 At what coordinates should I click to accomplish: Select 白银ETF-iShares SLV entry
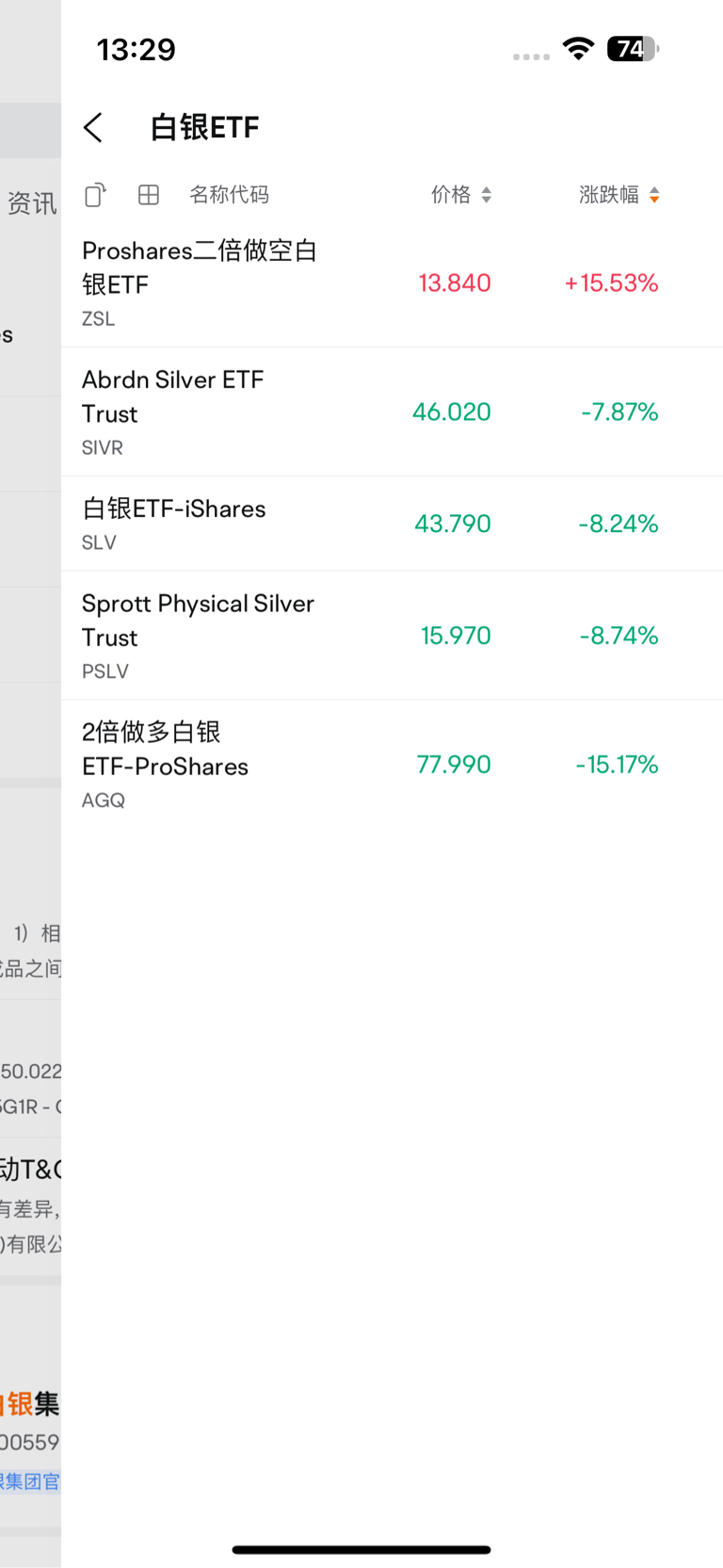pyautogui.click(x=174, y=524)
